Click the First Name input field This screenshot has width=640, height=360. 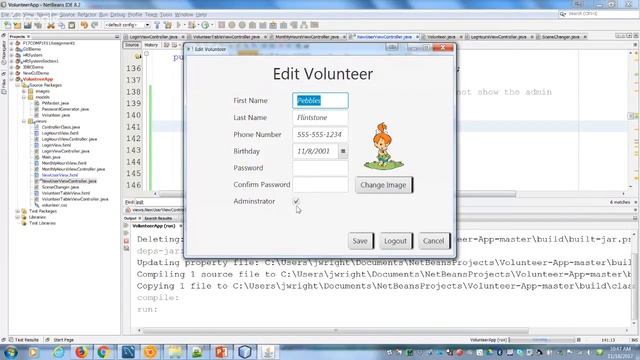coord(320,100)
